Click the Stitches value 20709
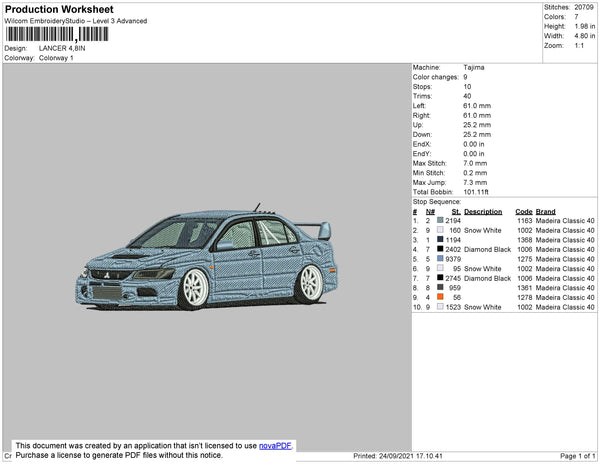This screenshot has width=600, height=464. [x=584, y=7]
